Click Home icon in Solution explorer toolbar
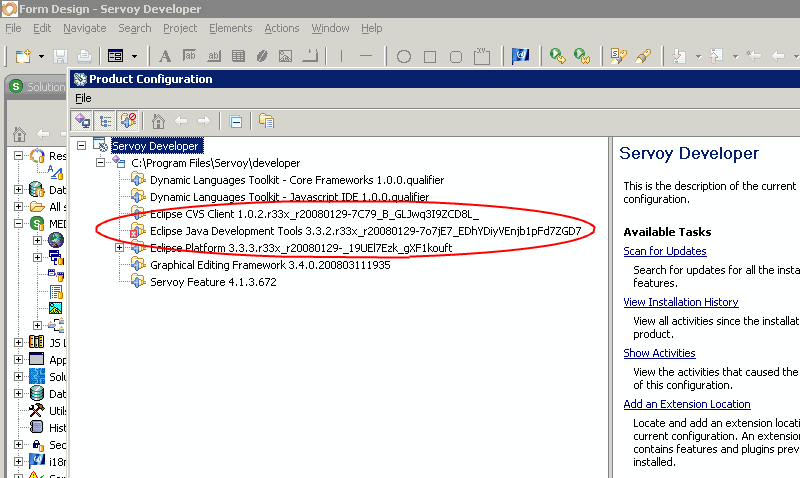This screenshot has height=478, width=800. click(19, 135)
